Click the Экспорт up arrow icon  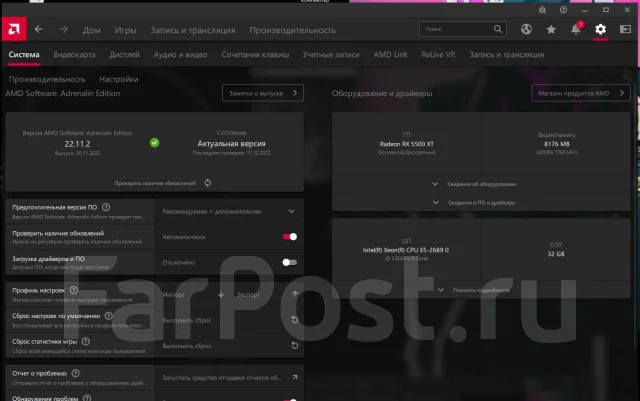(295, 294)
